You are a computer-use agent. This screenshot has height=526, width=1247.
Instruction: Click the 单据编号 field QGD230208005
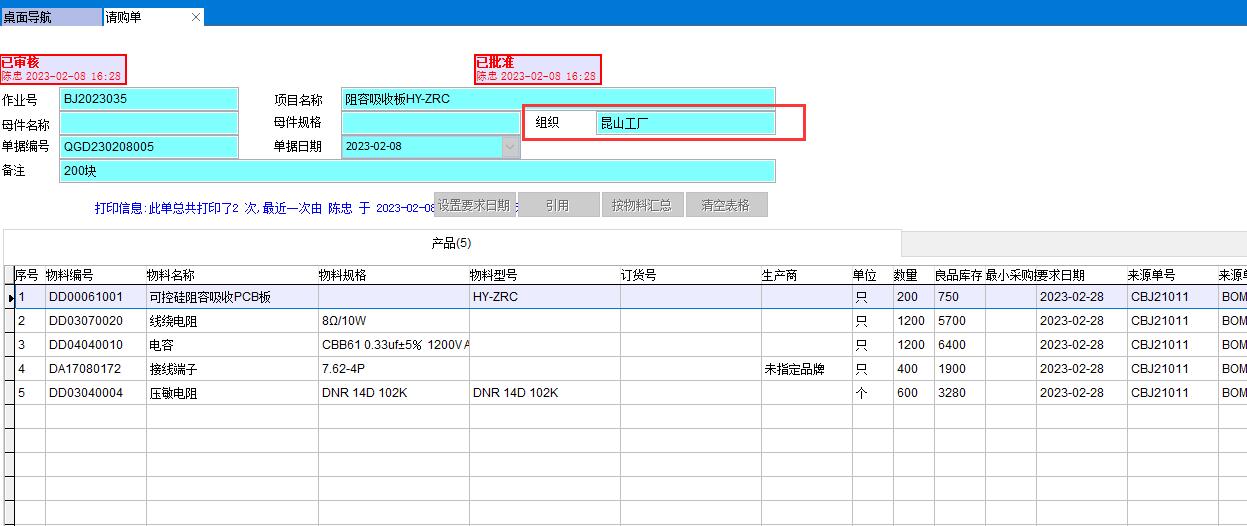click(149, 147)
